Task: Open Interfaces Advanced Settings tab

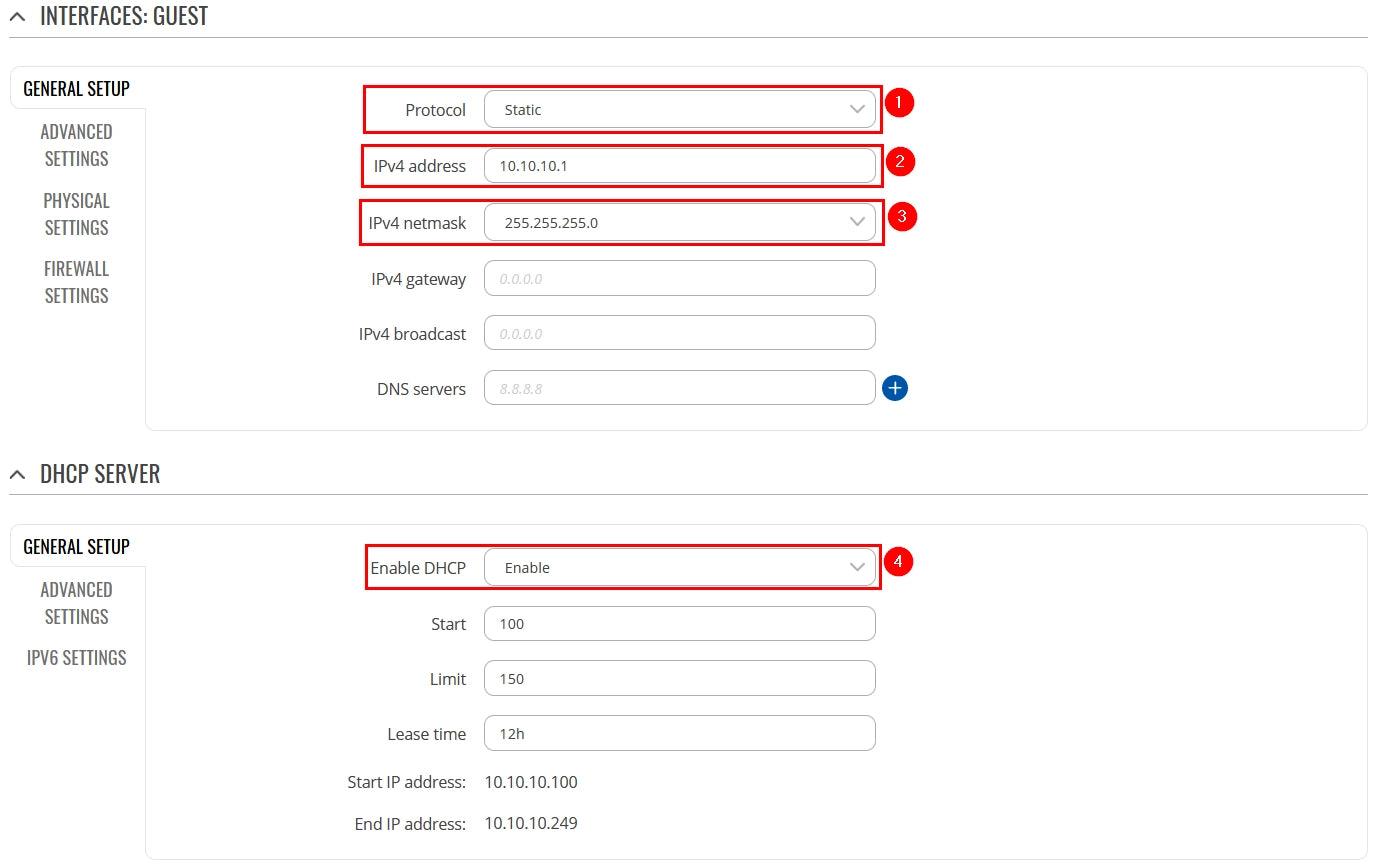Action: click(77, 145)
